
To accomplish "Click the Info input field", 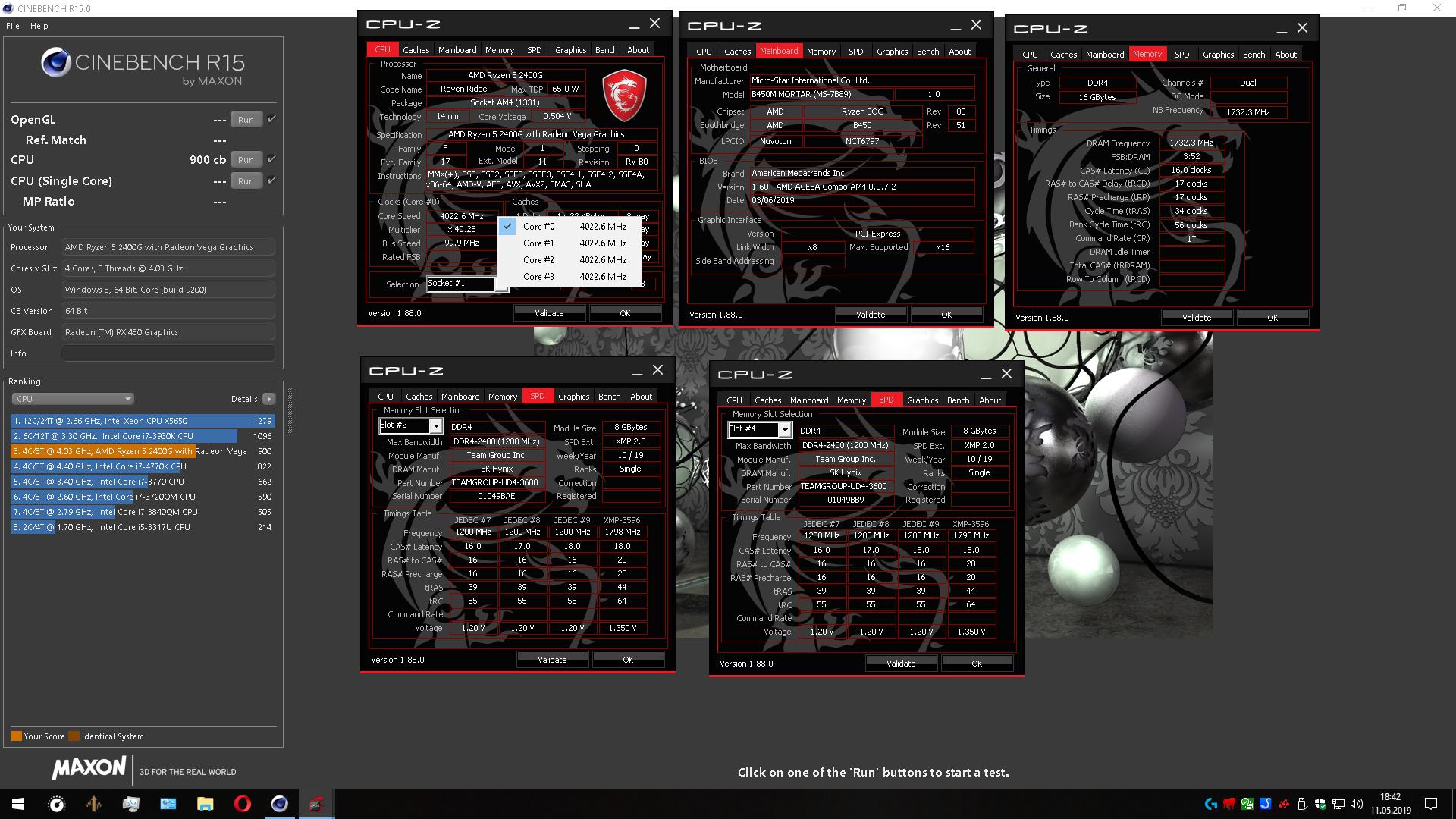I will (x=168, y=353).
